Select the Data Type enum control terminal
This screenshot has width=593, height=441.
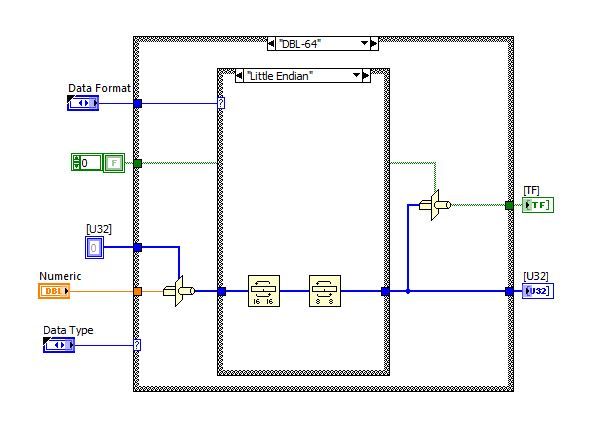(59, 345)
